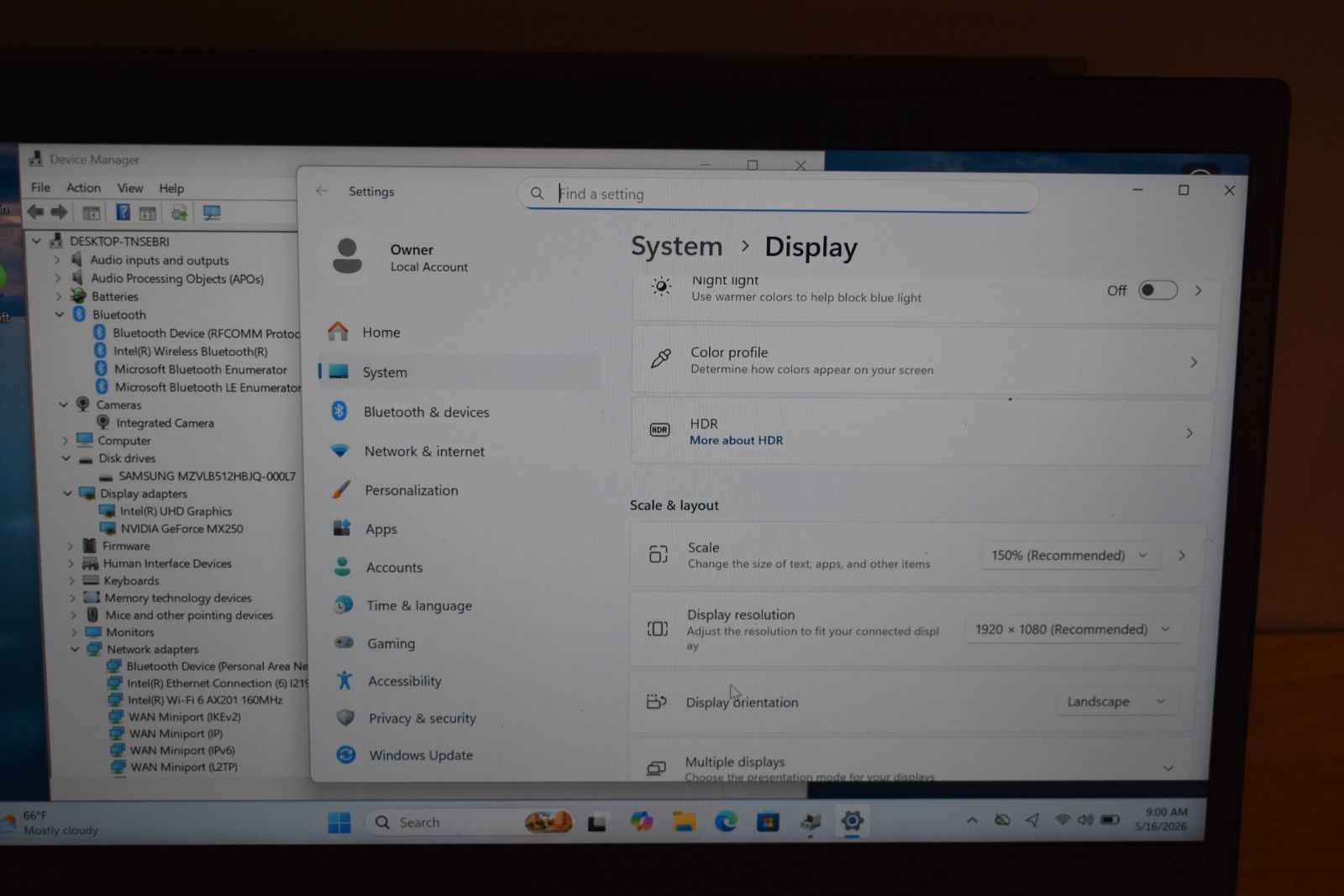Click the Gaming controller icon
The height and width of the screenshot is (896, 1344).
tap(344, 642)
